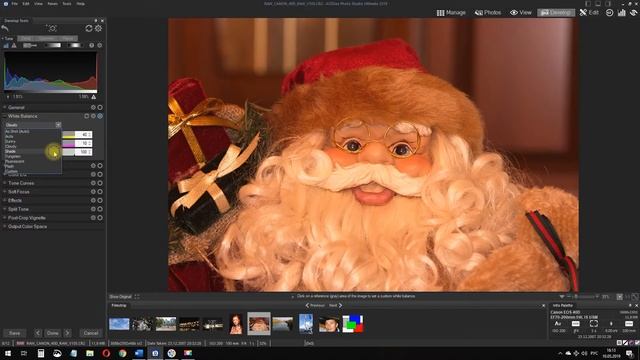Go to previous image arrow beside Done
This screenshot has height=360, width=640.
(x=38, y=333)
